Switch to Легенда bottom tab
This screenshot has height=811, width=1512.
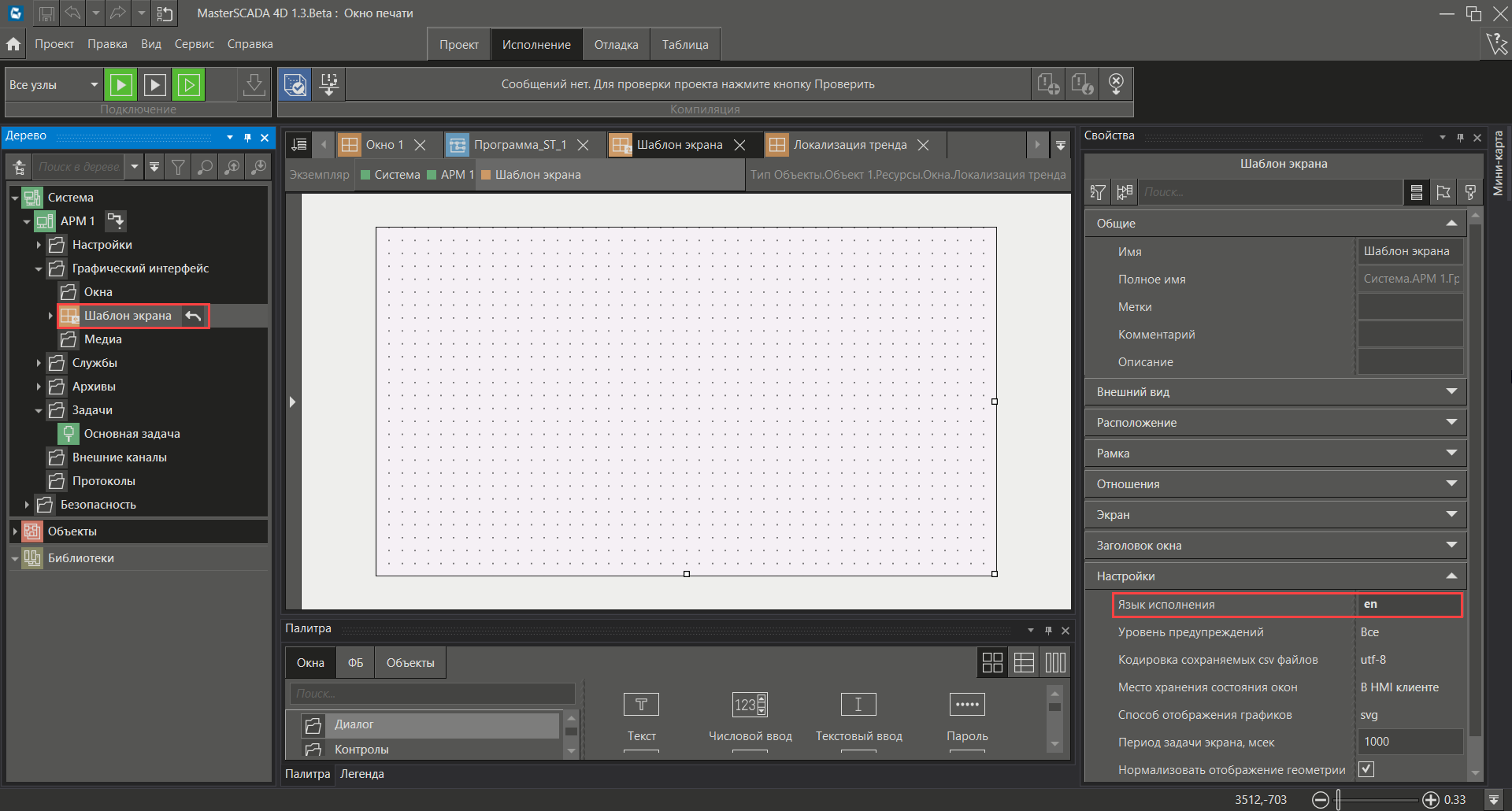coord(361,774)
